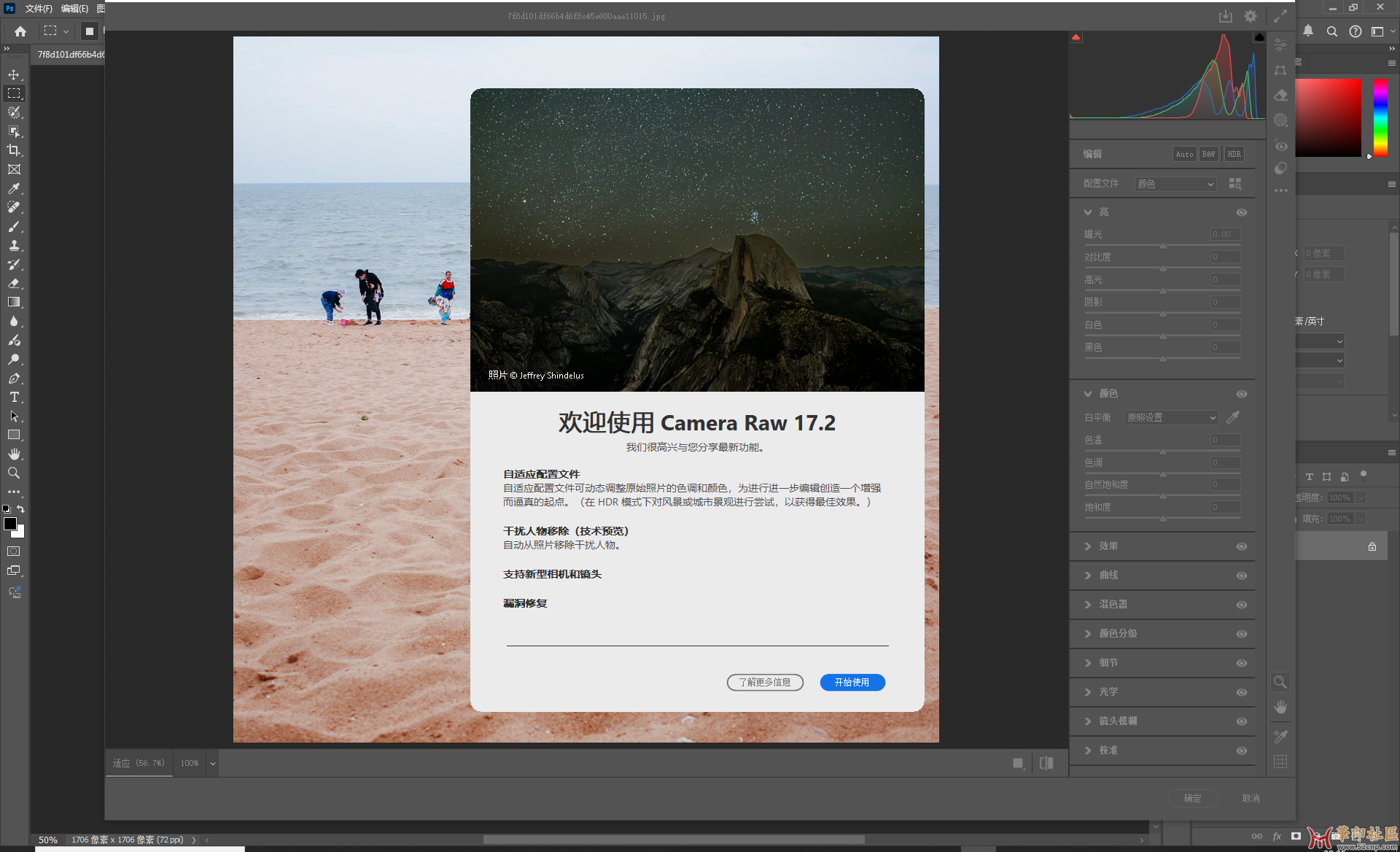Select the 适应 (56.7%) zoom option
Viewport: 1400px width, 852px height.
click(139, 764)
